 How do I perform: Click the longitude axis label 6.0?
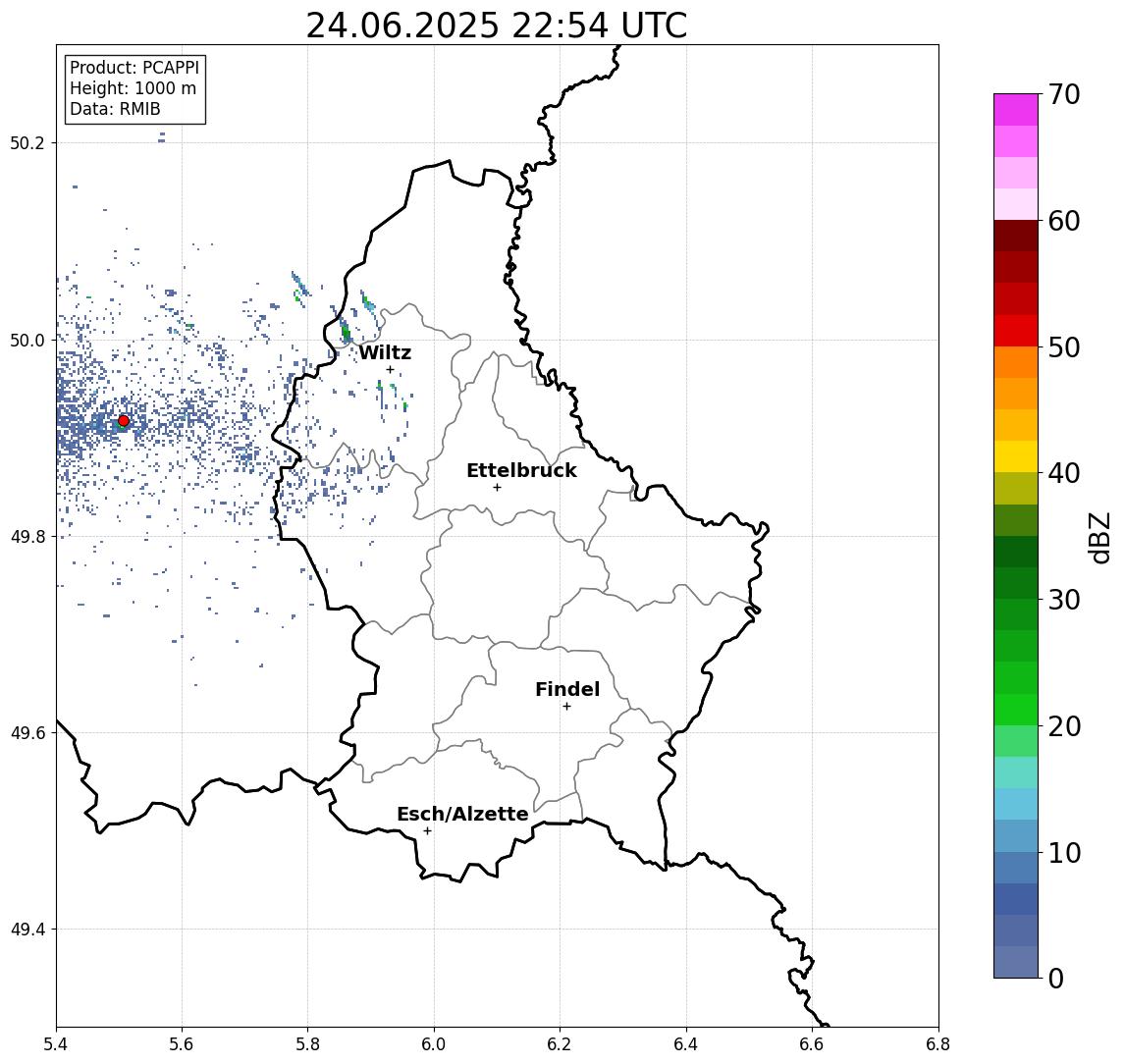[434, 1044]
